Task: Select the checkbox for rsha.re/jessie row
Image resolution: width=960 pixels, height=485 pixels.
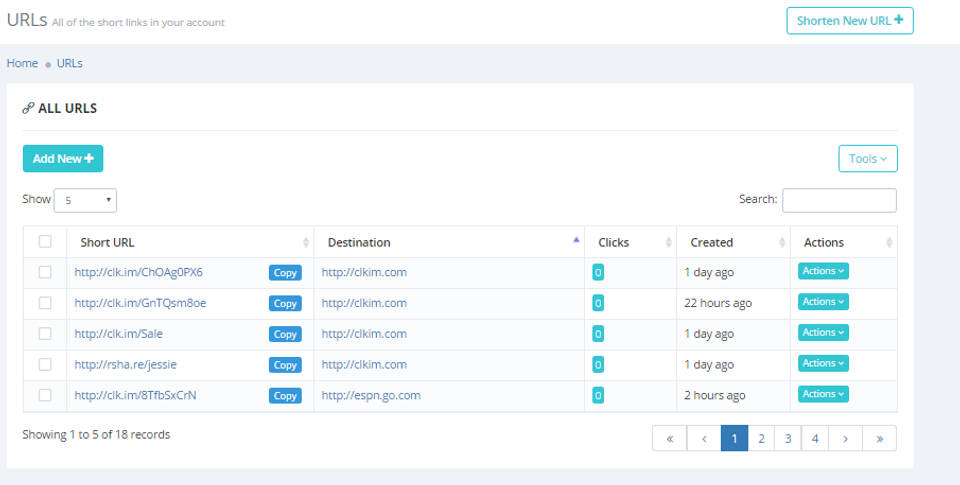Action: tap(45, 364)
